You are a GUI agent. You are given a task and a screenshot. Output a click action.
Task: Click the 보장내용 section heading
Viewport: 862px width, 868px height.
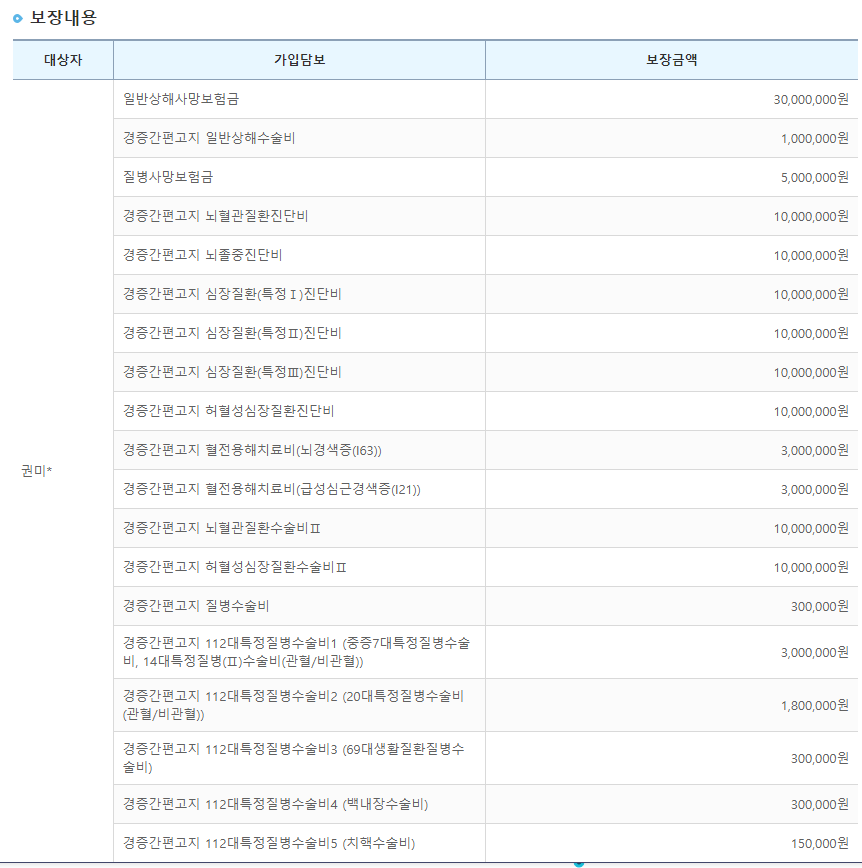pyautogui.click(x=63, y=18)
